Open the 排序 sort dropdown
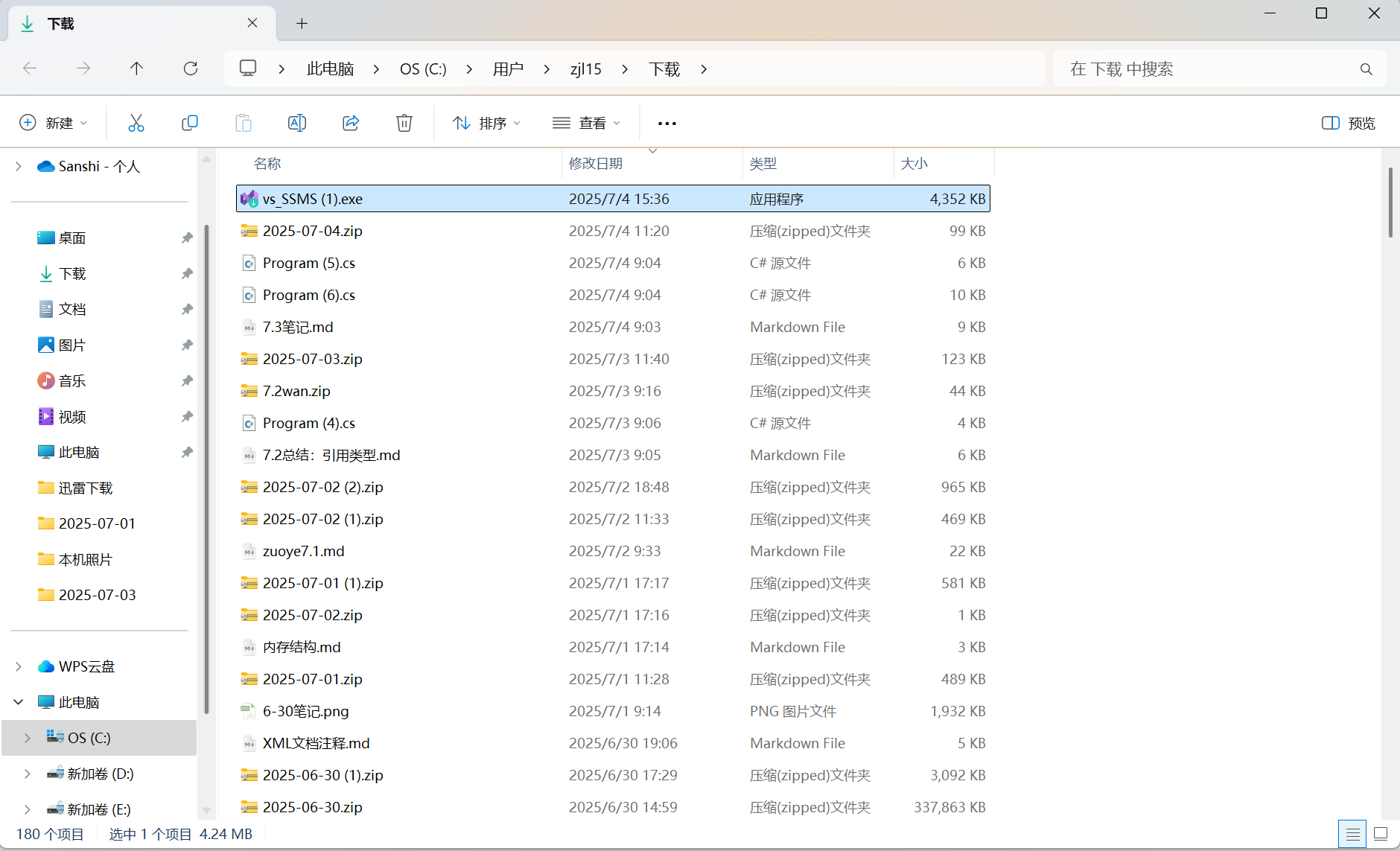This screenshot has width=1400, height=851. click(486, 122)
